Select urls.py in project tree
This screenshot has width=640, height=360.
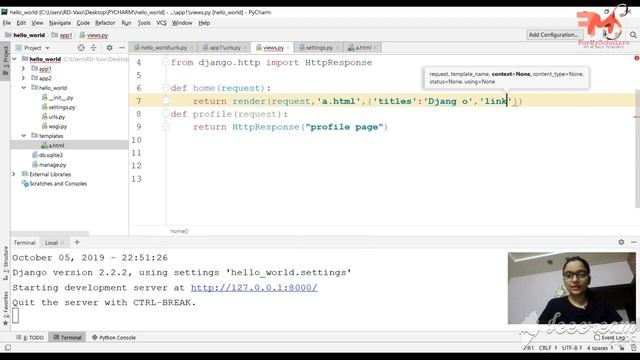point(53,117)
